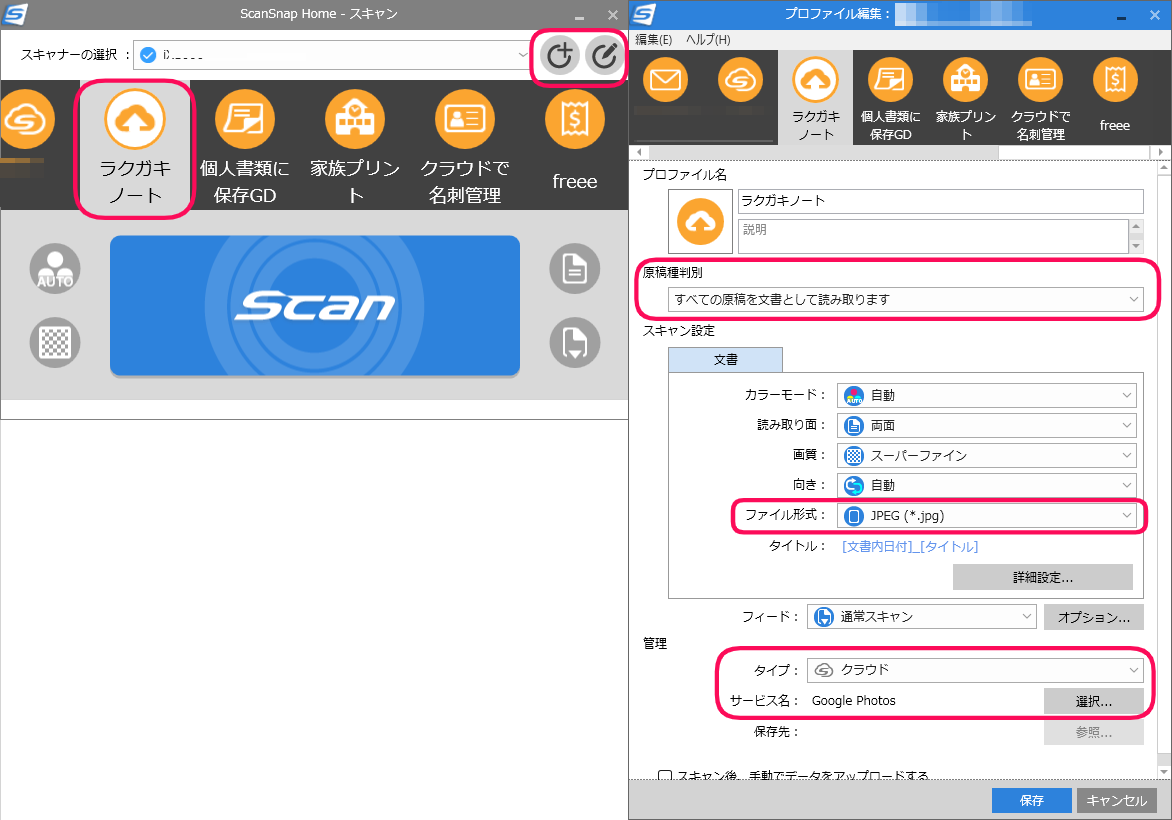Click the description field's scroll down arrow
The height and width of the screenshot is (820, 1172).
1136,246
